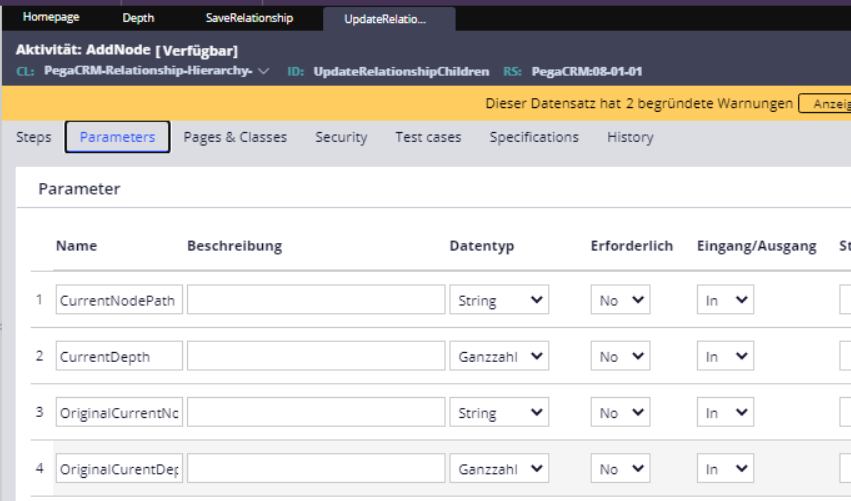Open the Specifications tab

(534, 137)
